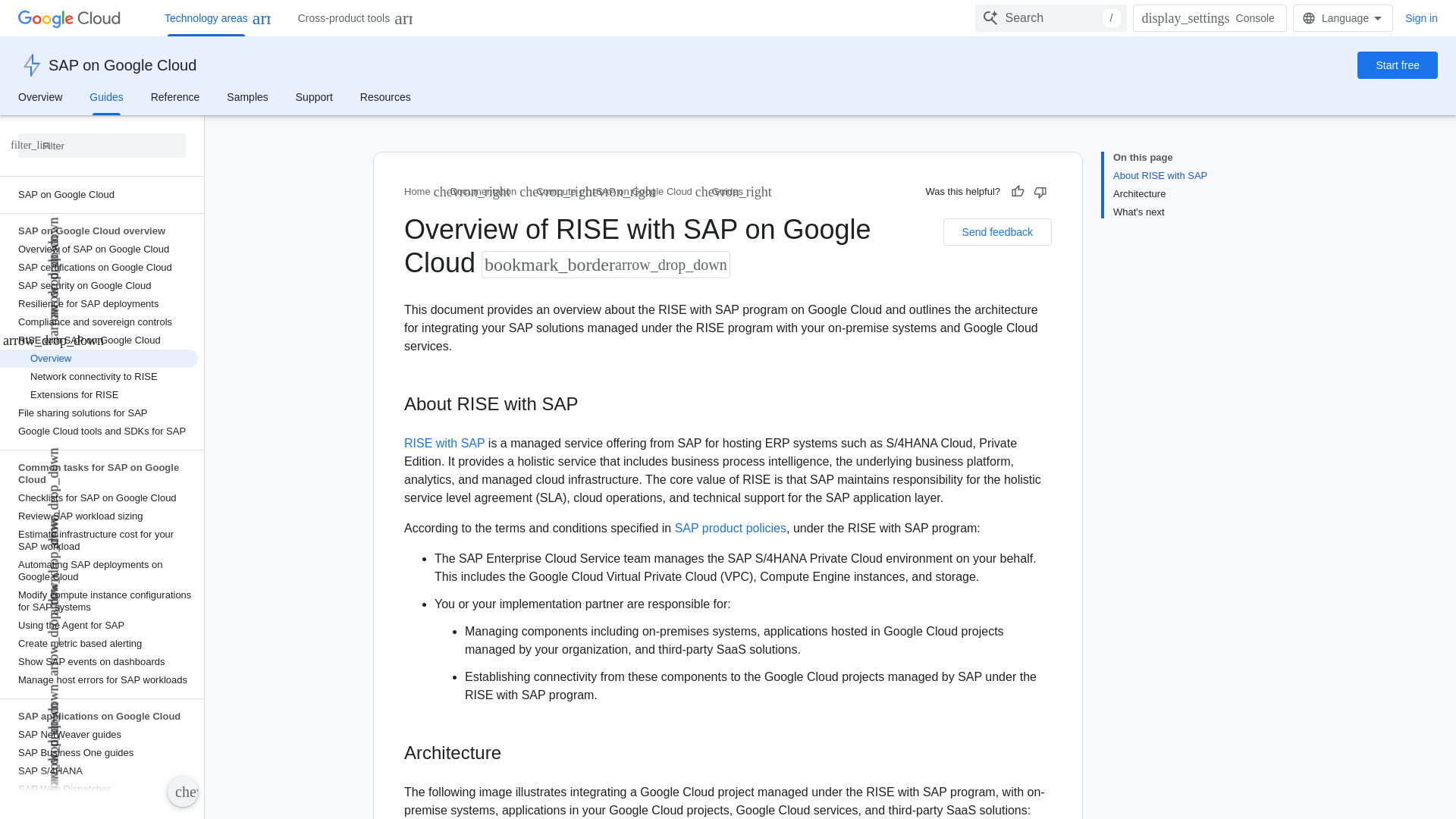The image size is (1456, 819).
Task: Open SAP security on Google Cloud
Action: [x=84, y=286]
